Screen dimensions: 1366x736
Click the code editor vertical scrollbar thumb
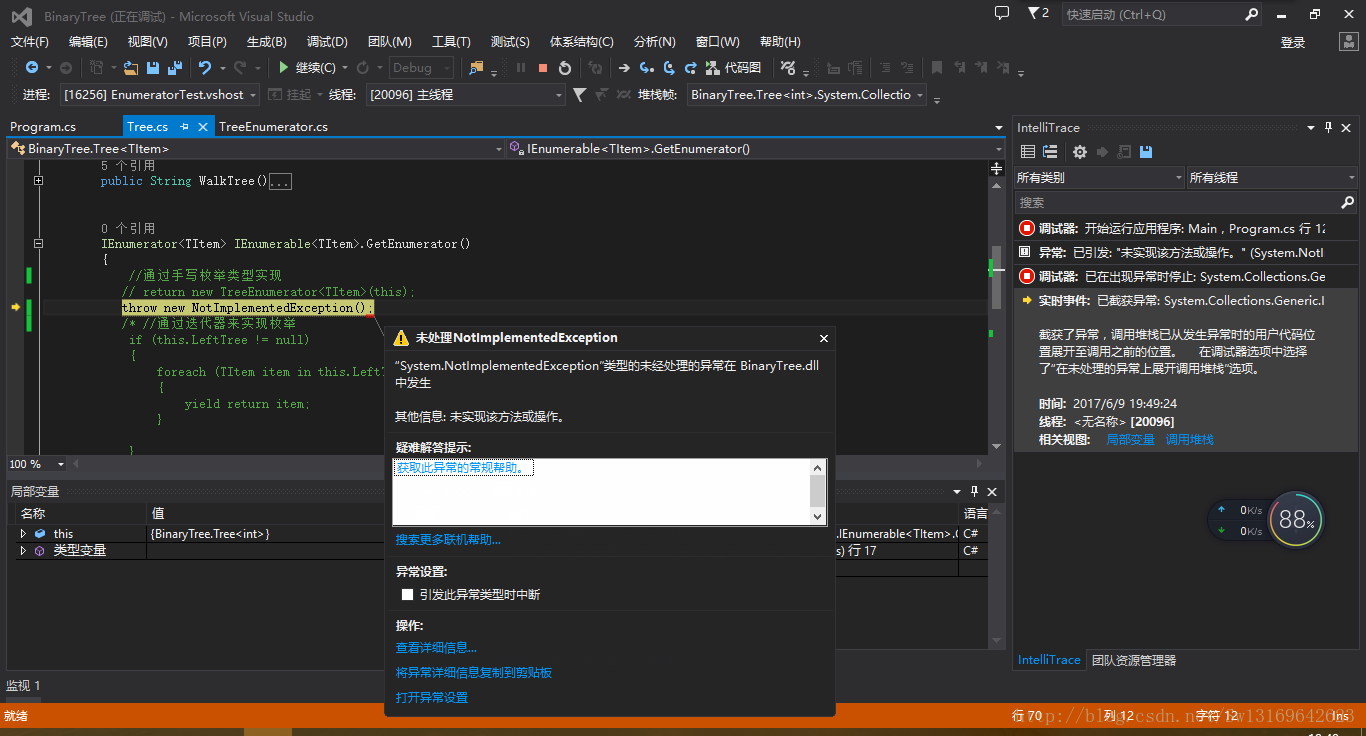(x=996, y=277)
